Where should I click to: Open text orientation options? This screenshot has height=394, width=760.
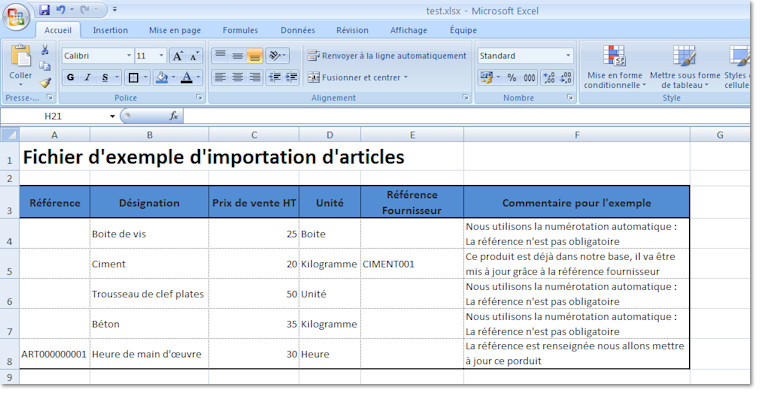pos(278,55)
